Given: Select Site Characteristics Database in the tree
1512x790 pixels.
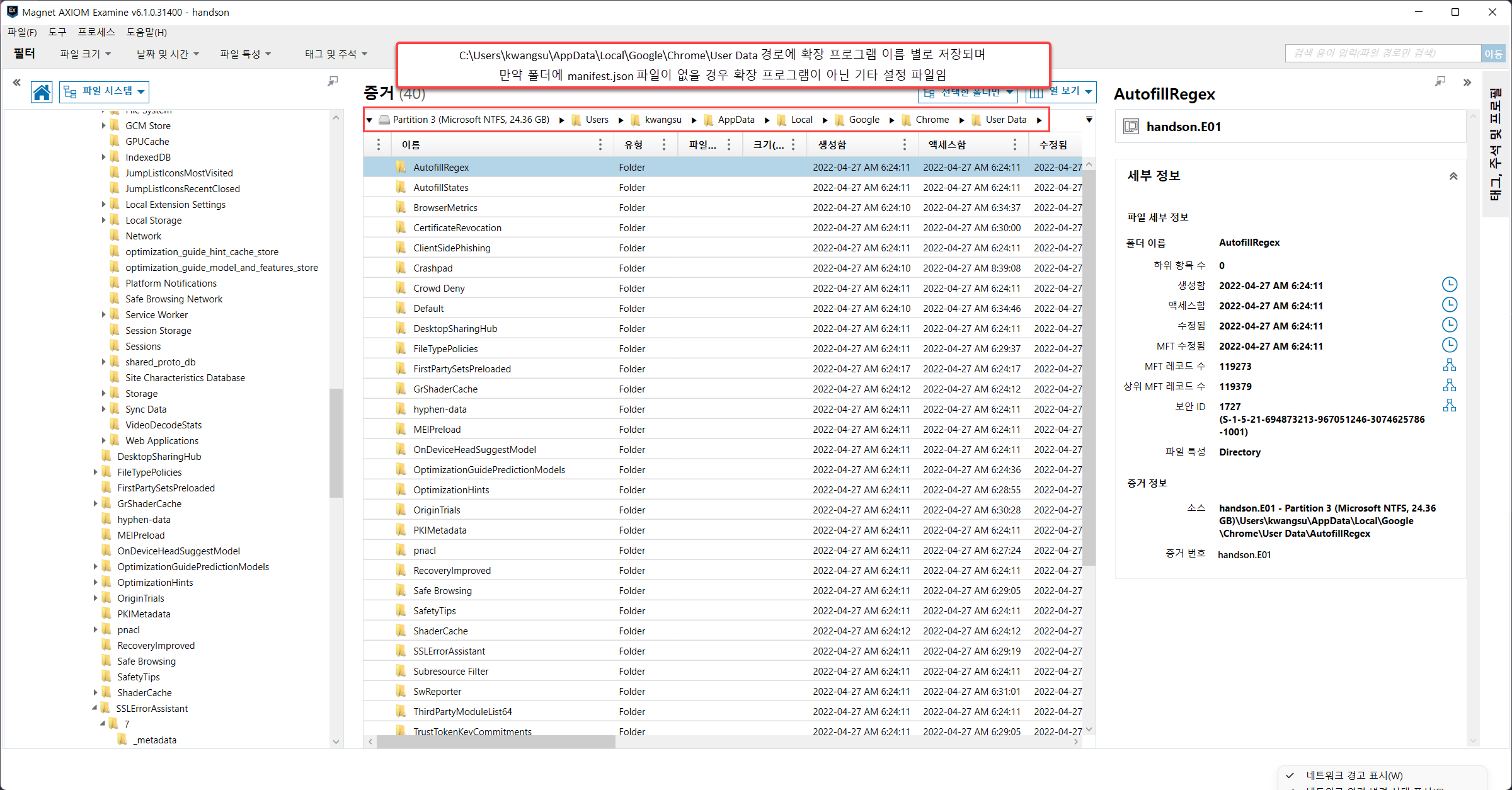Looking at the screenshot, I should 185,377.
